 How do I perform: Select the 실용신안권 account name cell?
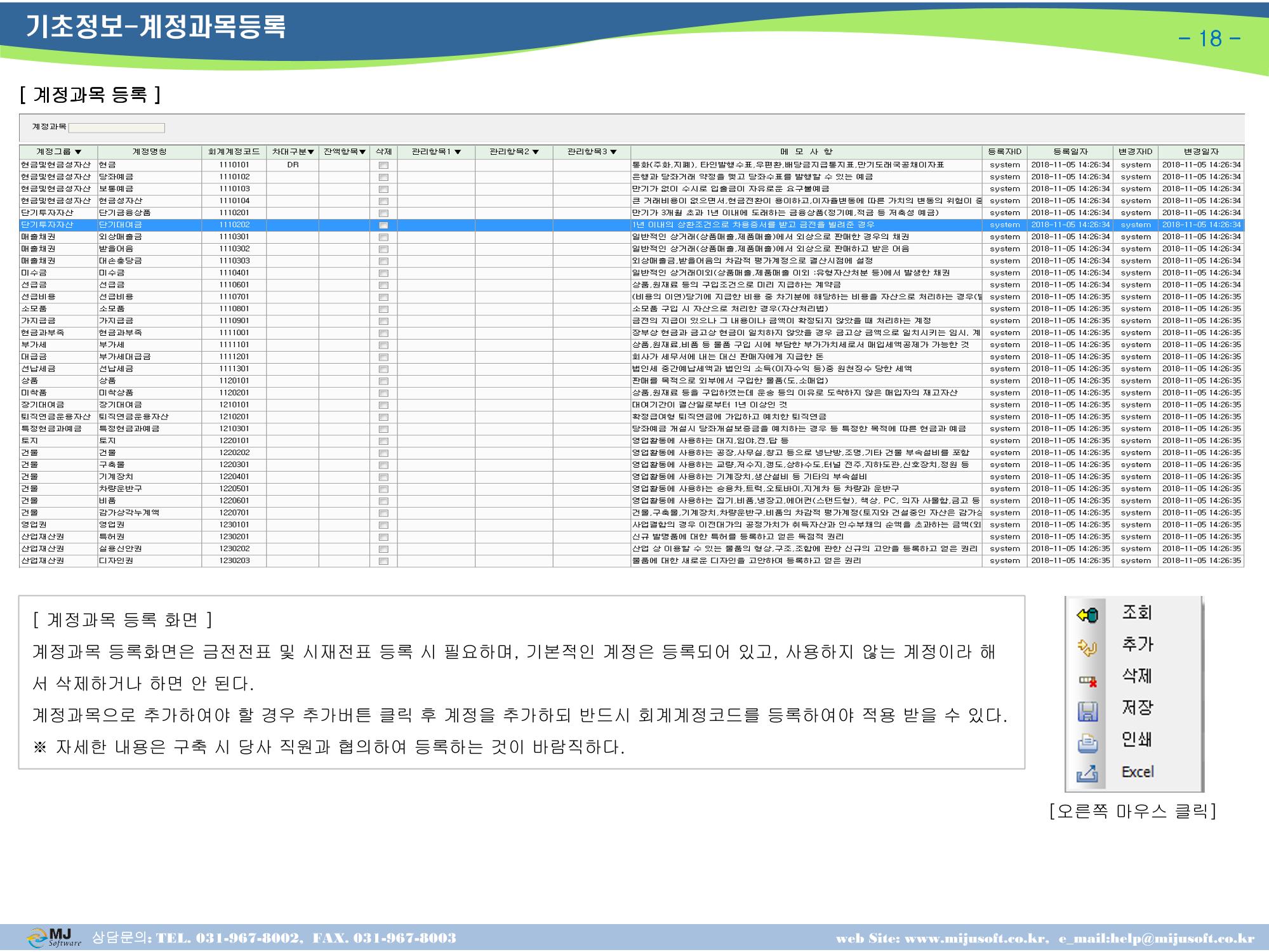(149, 549)
